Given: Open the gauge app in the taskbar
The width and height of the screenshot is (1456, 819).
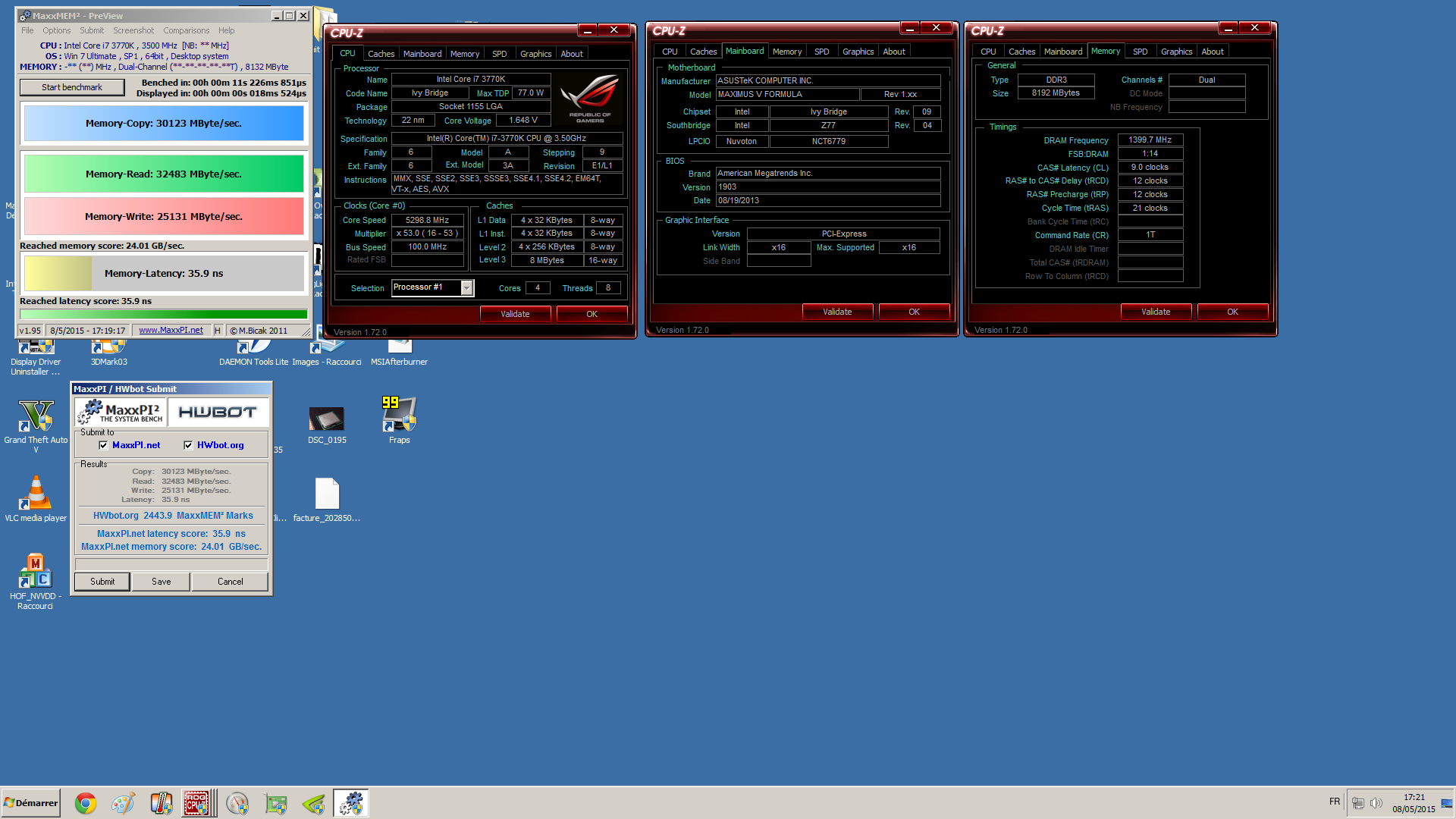Looking at the screenshot, I should pyautogui.click(x=237, y=803).
